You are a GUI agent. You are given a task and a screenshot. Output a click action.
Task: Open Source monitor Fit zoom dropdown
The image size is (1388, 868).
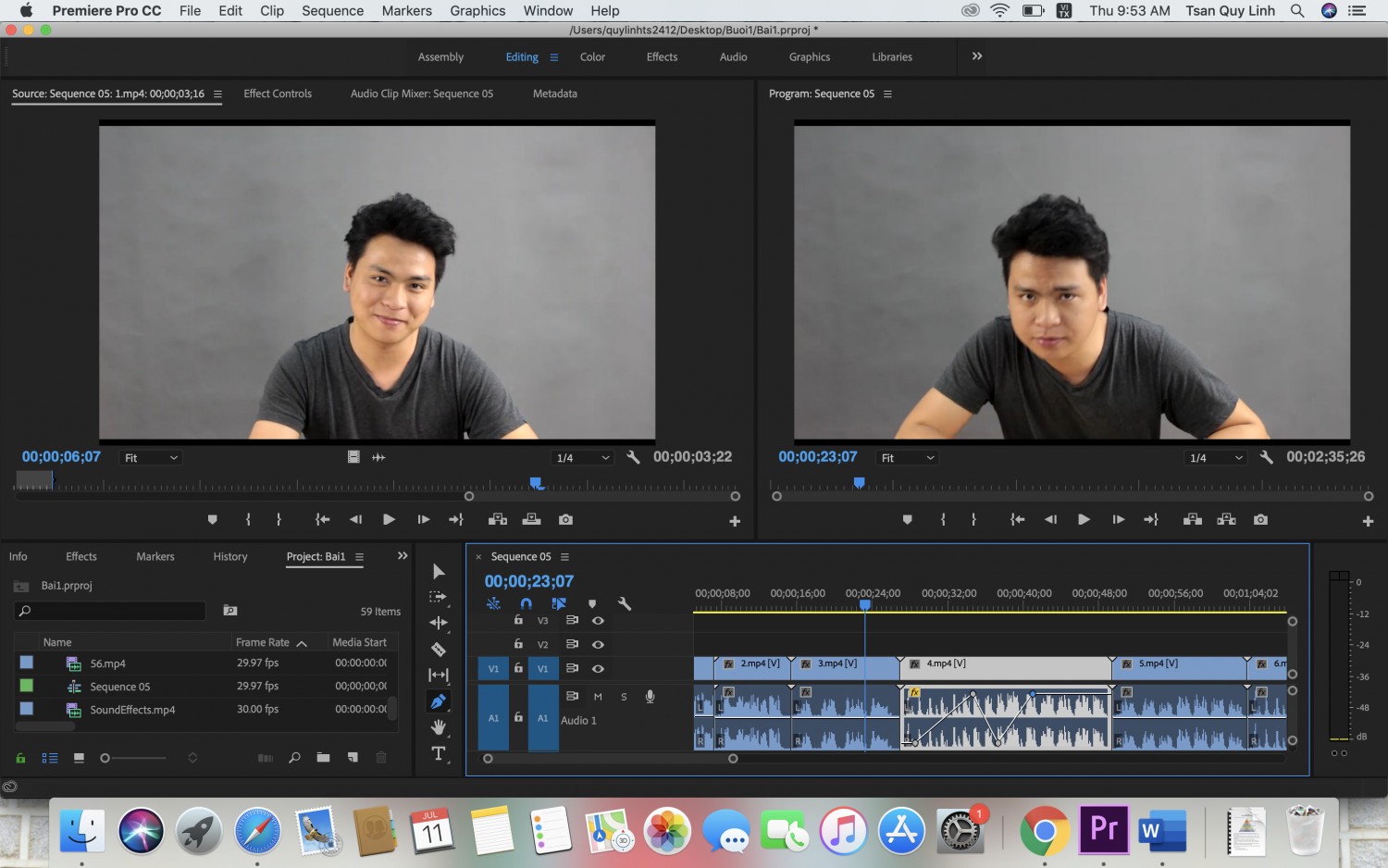point(152,458)
